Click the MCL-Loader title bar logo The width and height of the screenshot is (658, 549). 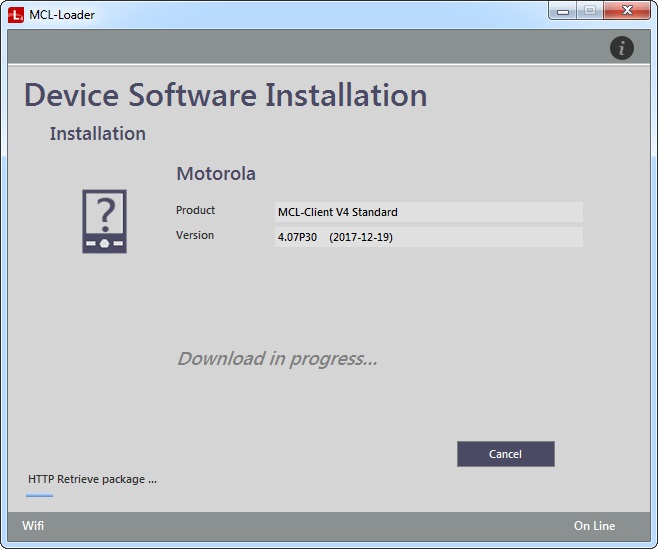tap(16, 15)
